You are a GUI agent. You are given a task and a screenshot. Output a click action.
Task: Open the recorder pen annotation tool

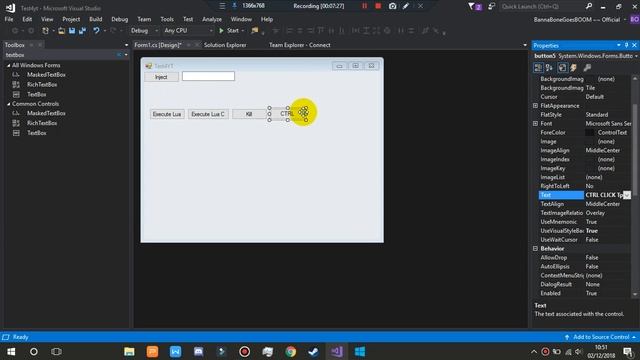coord(406,6)
